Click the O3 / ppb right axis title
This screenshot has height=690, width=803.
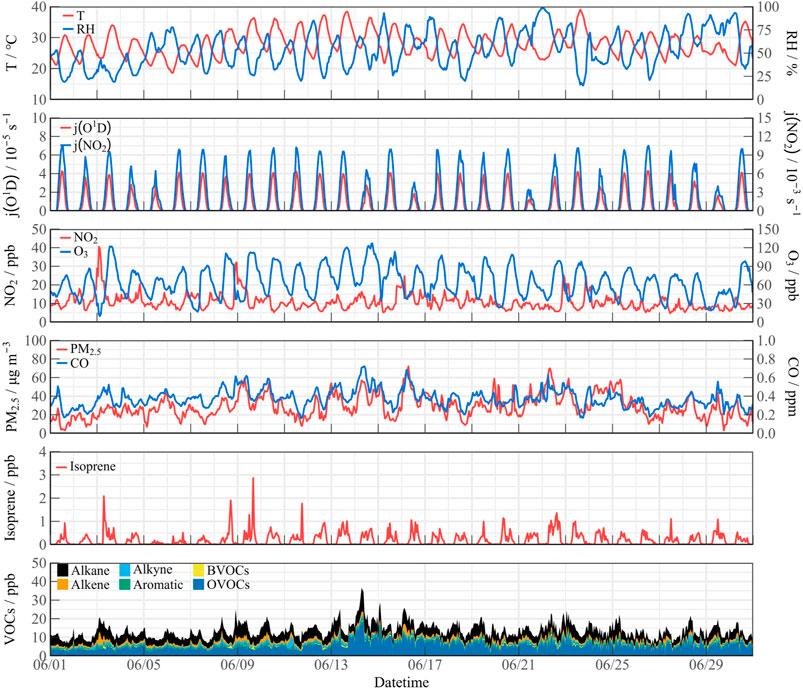coord(791,276)
